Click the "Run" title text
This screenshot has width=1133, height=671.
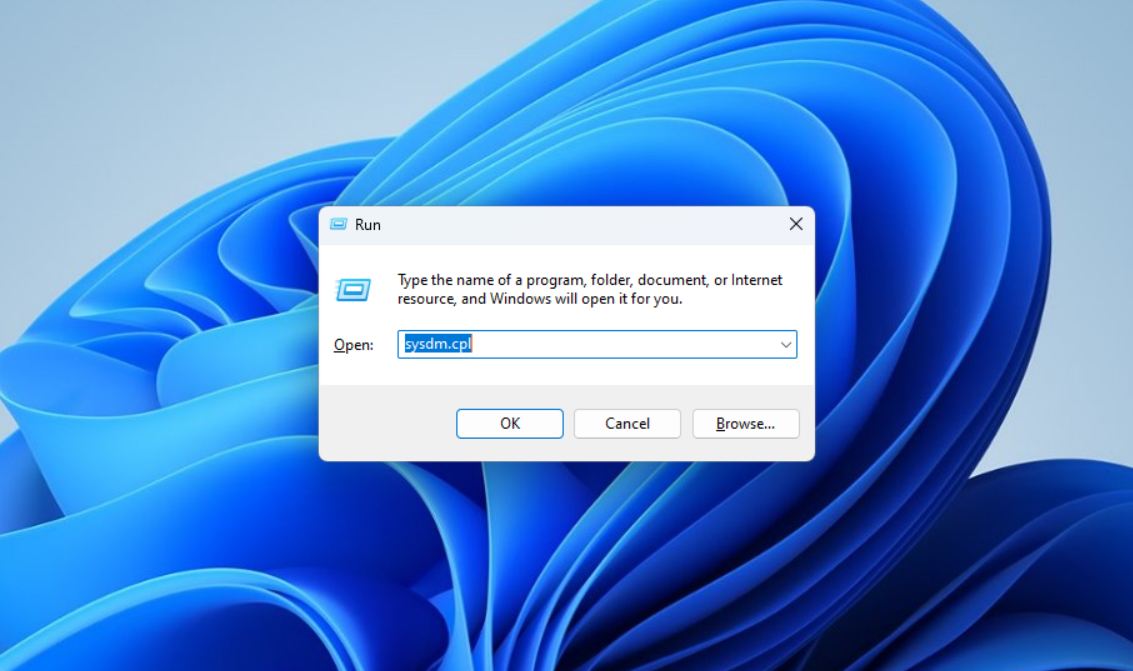[368, 225]
